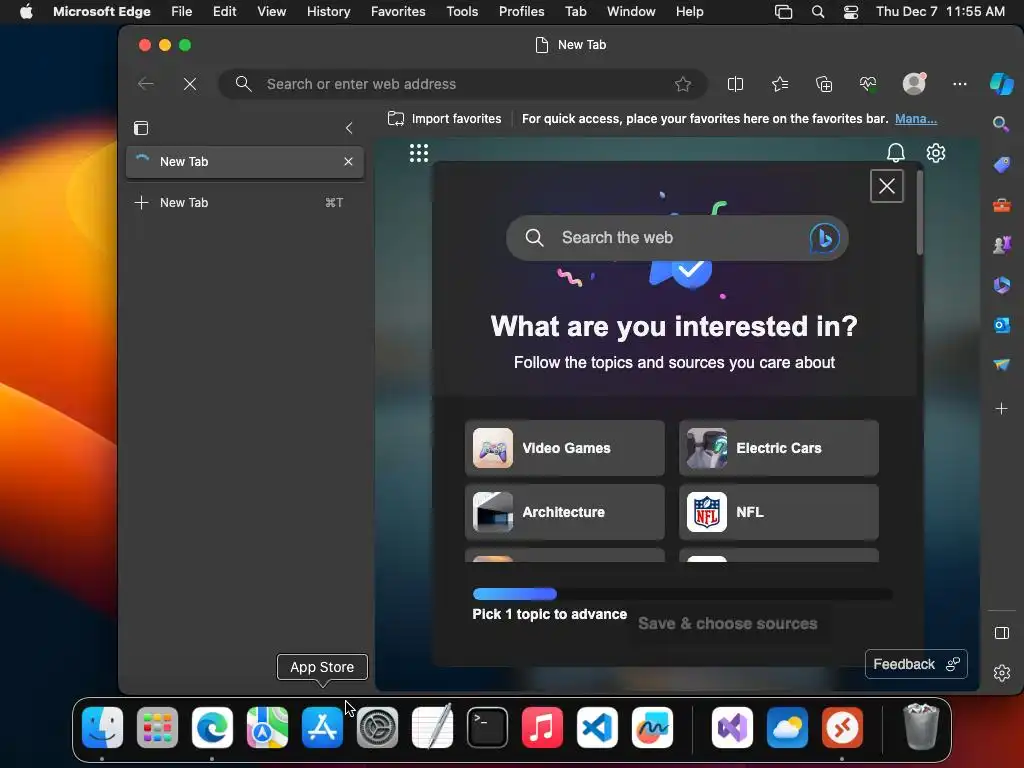Open page settings gear on new tab page
The image size is (1024, 768).
pyautogui.click(x=936, y=153)
